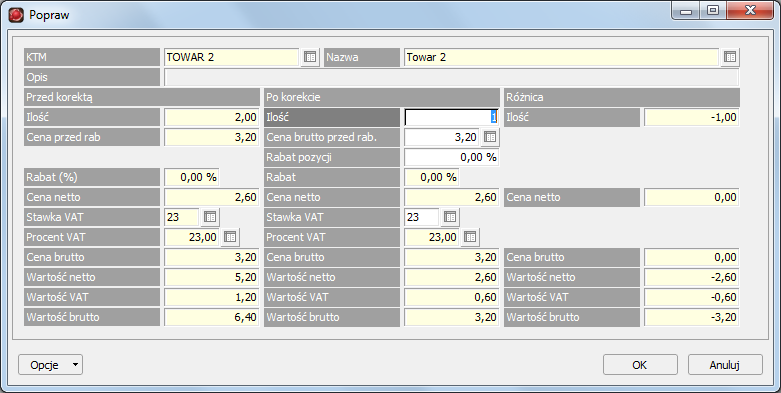Screen dimensions: 781x393
Task: Click the Cena przed rab value 3,20
Action: 212,137
